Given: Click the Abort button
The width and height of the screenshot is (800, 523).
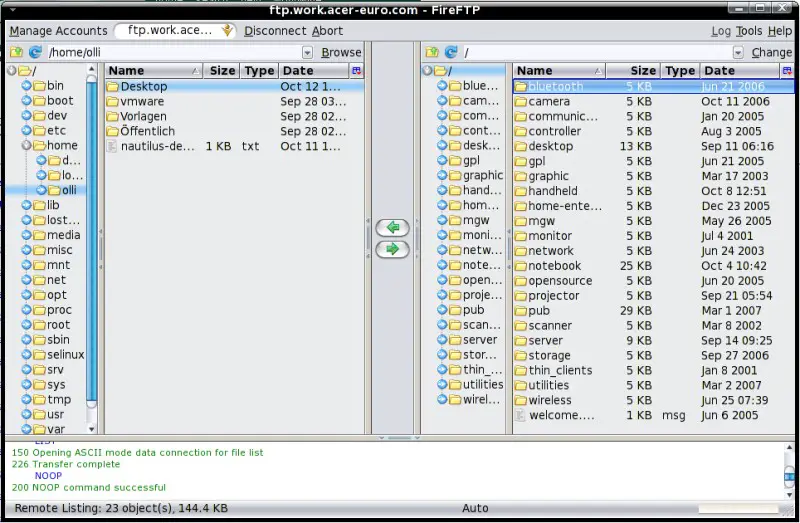Looking at the screenshot, I should tap(328, 31).
